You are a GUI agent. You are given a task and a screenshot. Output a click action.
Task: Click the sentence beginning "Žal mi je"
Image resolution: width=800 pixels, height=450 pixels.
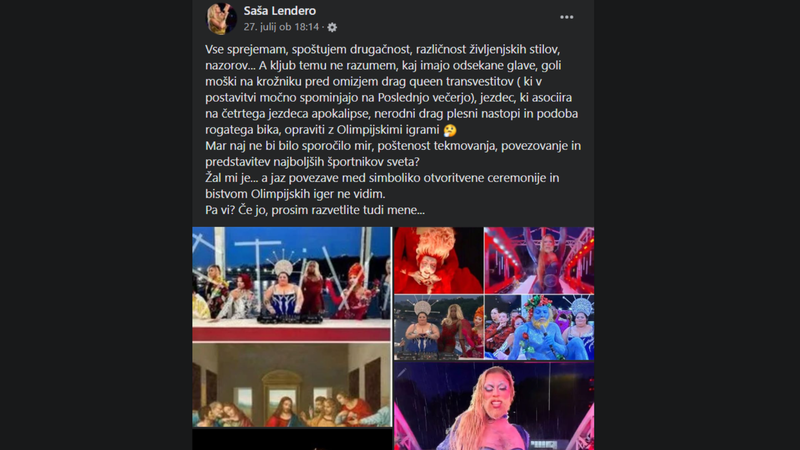click(382, 186)
